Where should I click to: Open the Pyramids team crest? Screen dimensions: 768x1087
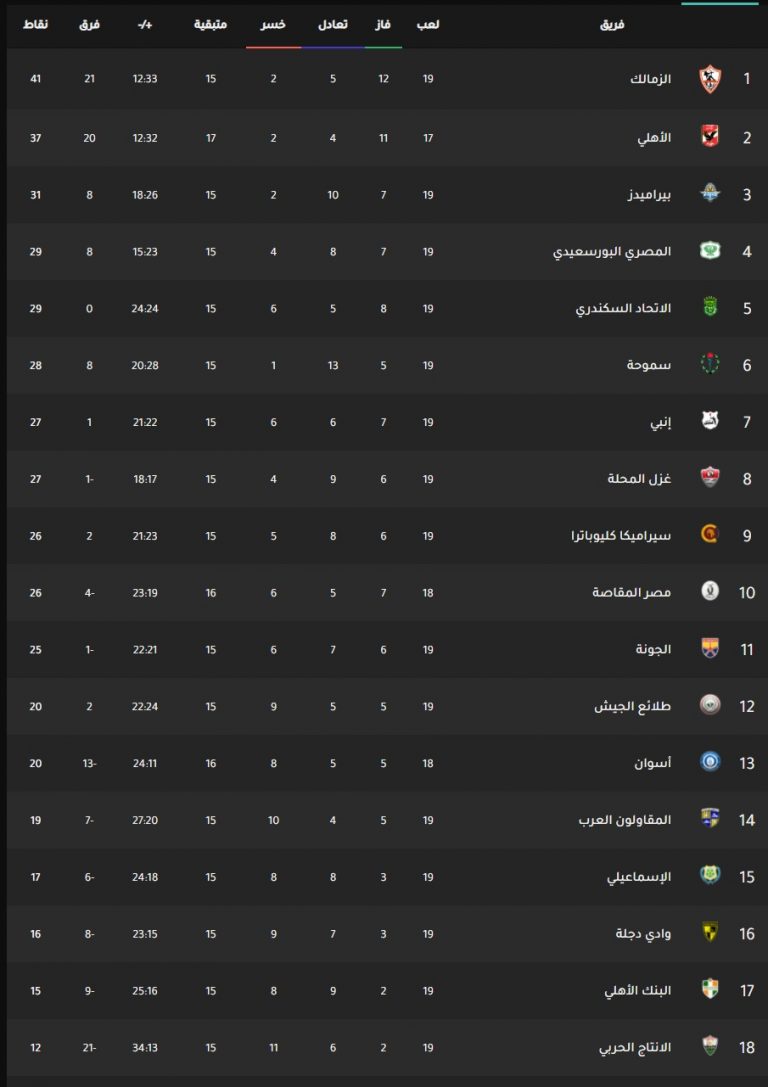pyautogui.click(x=710, y=193)
